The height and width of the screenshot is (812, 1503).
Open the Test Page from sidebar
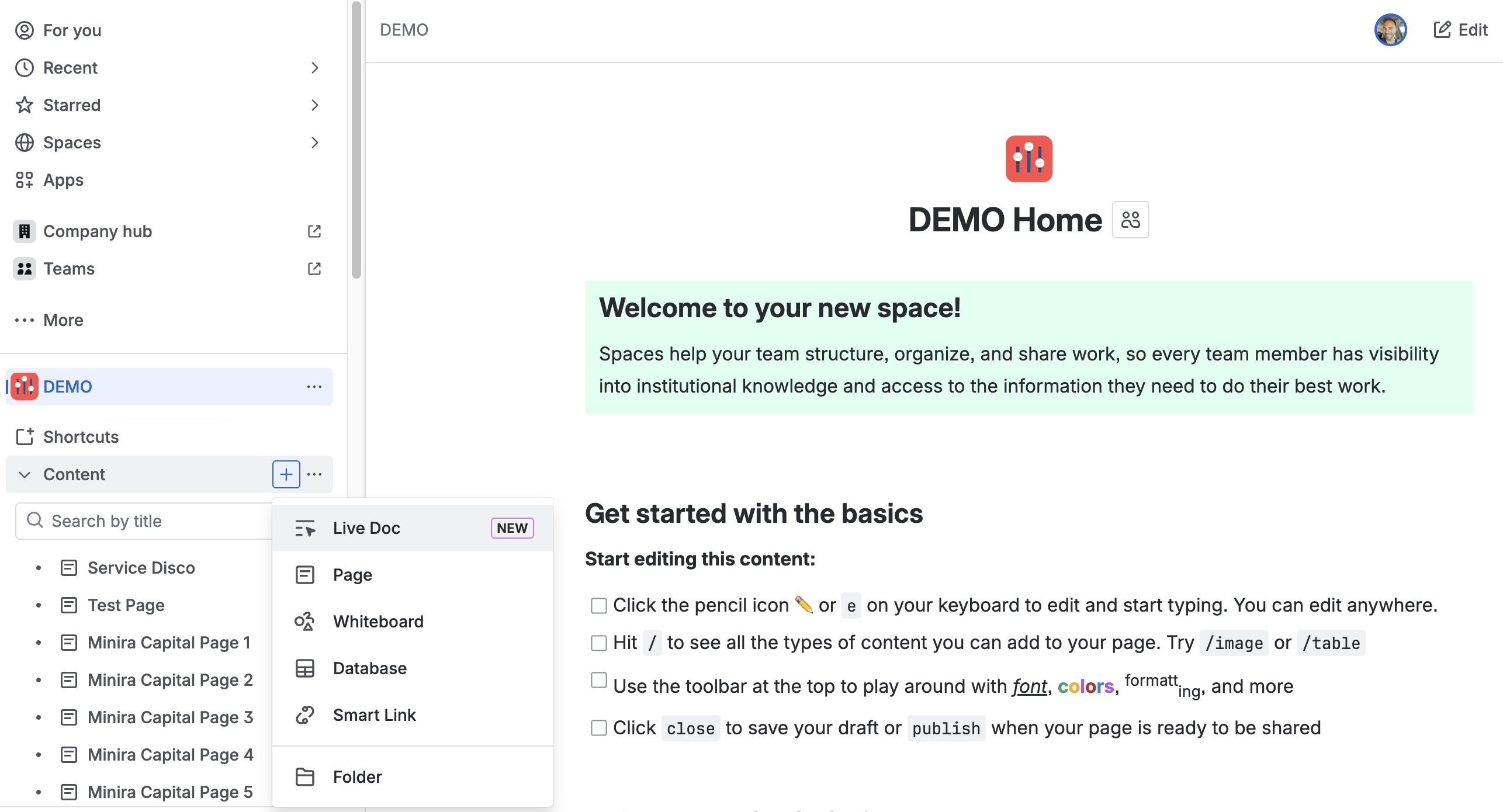126,605
